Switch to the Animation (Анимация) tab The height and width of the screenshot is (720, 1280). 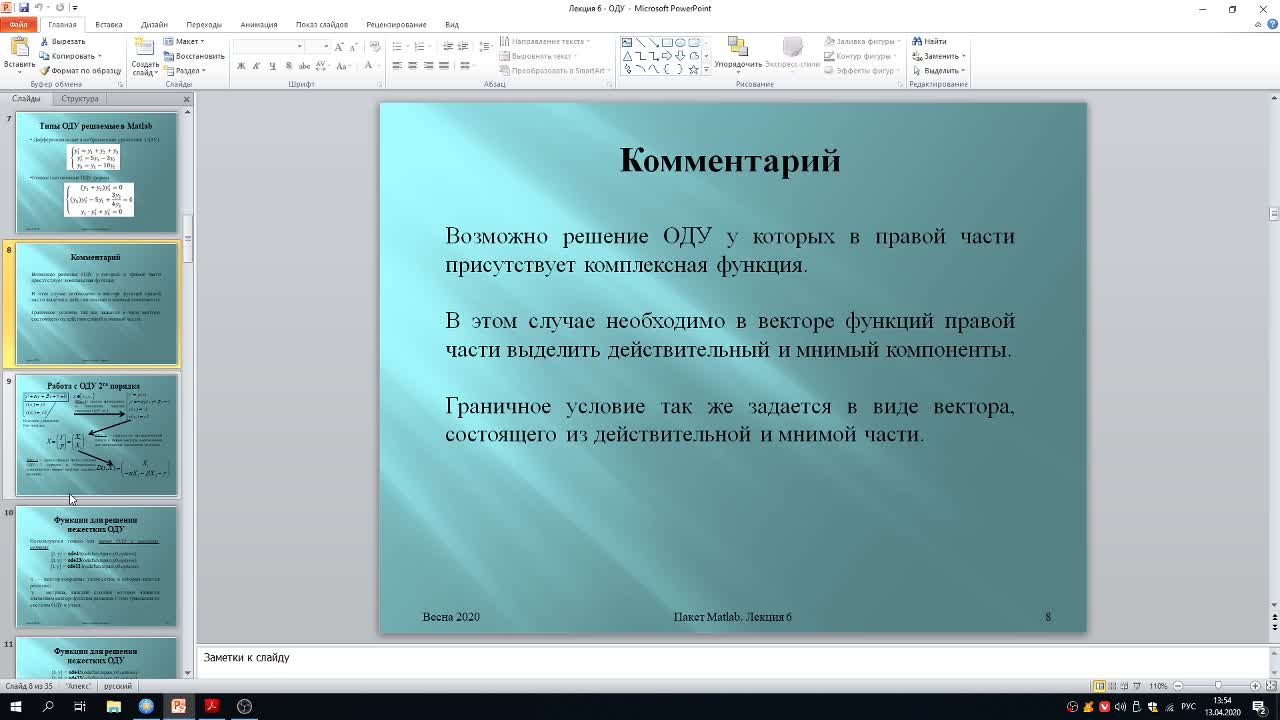pos(259,24)
